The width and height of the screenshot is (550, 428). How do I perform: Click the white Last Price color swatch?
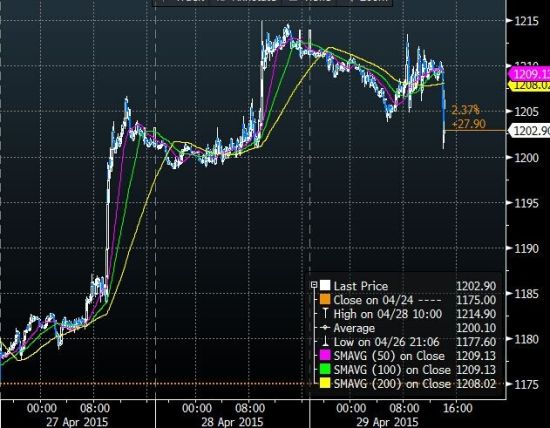(325, 285)
